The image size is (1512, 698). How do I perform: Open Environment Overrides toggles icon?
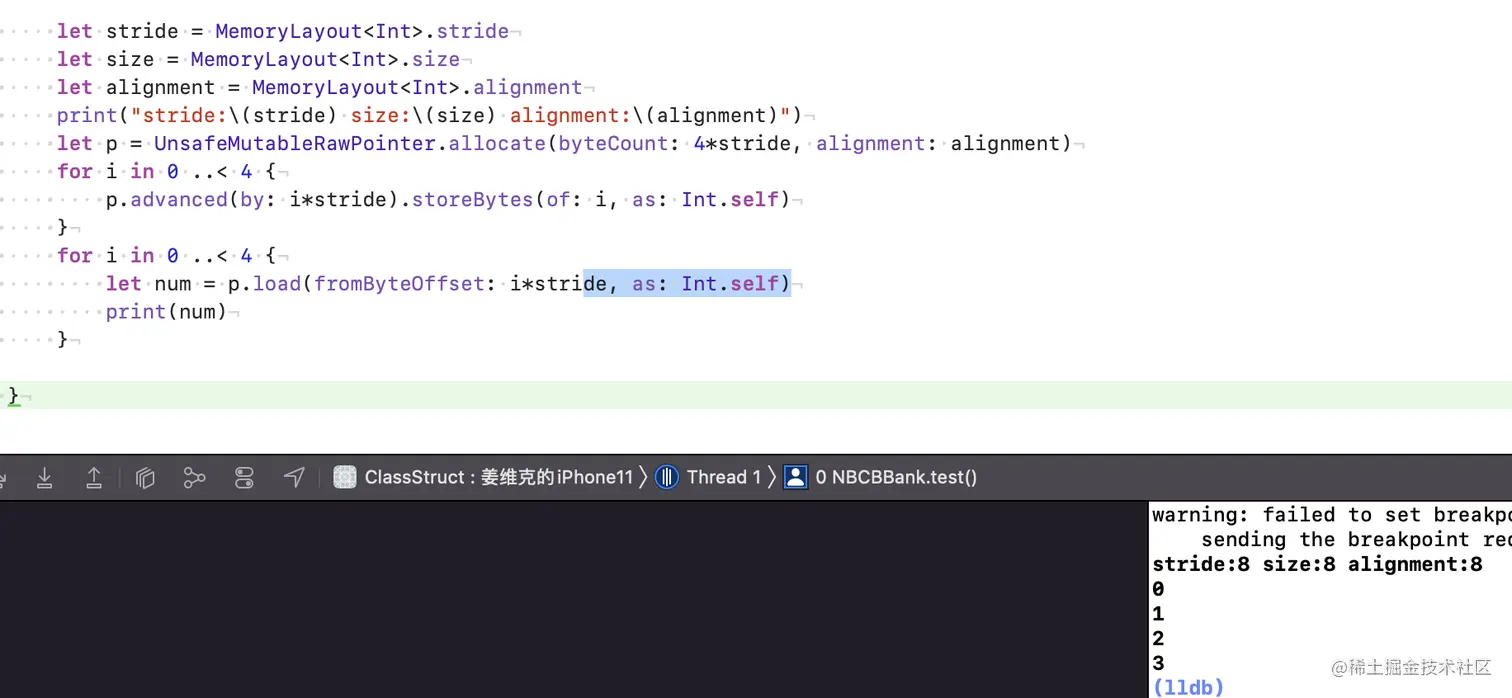tap(244, 478)
